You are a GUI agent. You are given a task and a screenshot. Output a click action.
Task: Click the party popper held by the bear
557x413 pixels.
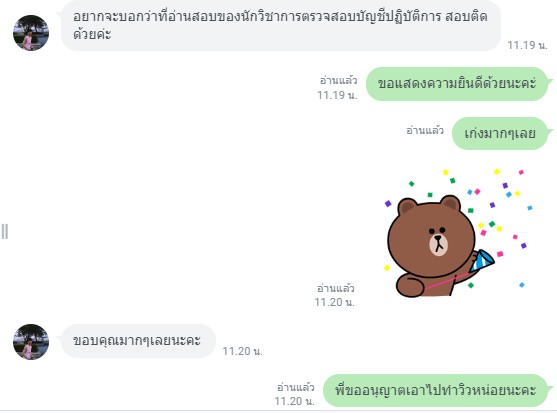[x=481, y=261]
